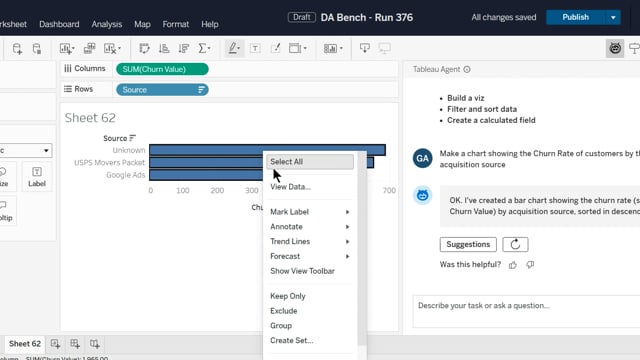Click the refresh response button
The width and height of the screenshot is (640, 360).
coord(515,244)
